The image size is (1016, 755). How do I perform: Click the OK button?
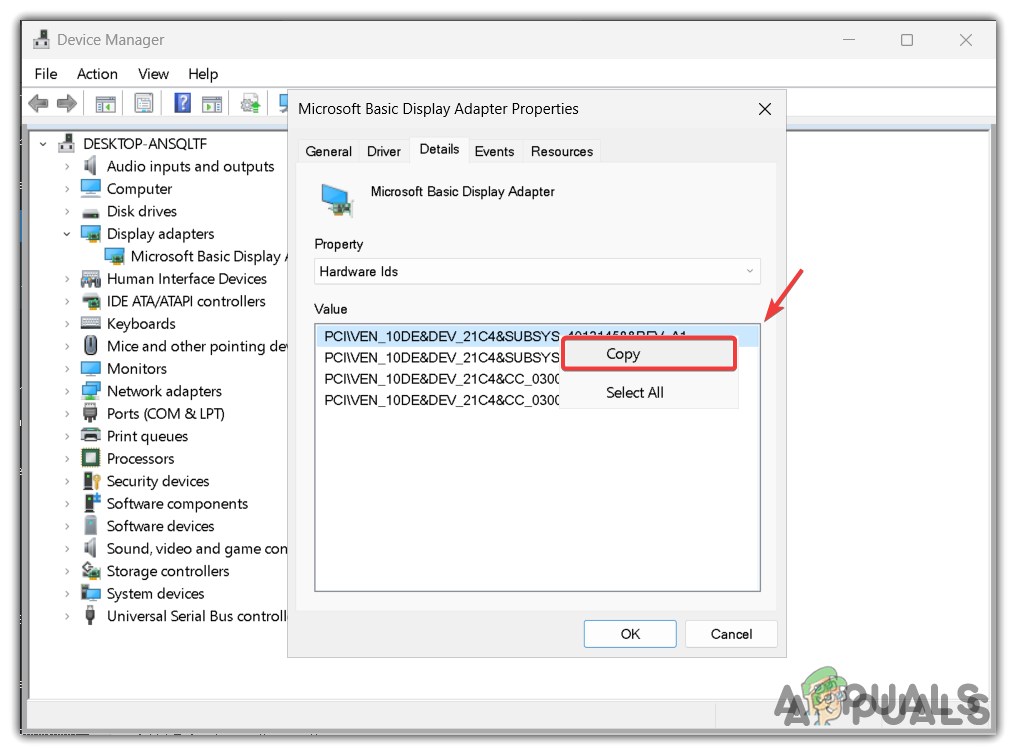(630, 634)
